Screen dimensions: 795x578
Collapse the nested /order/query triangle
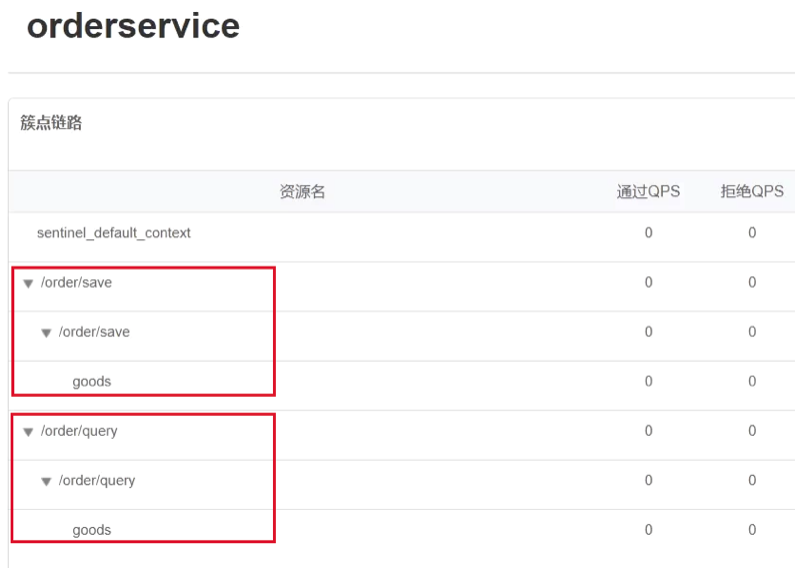click(46, 482)
